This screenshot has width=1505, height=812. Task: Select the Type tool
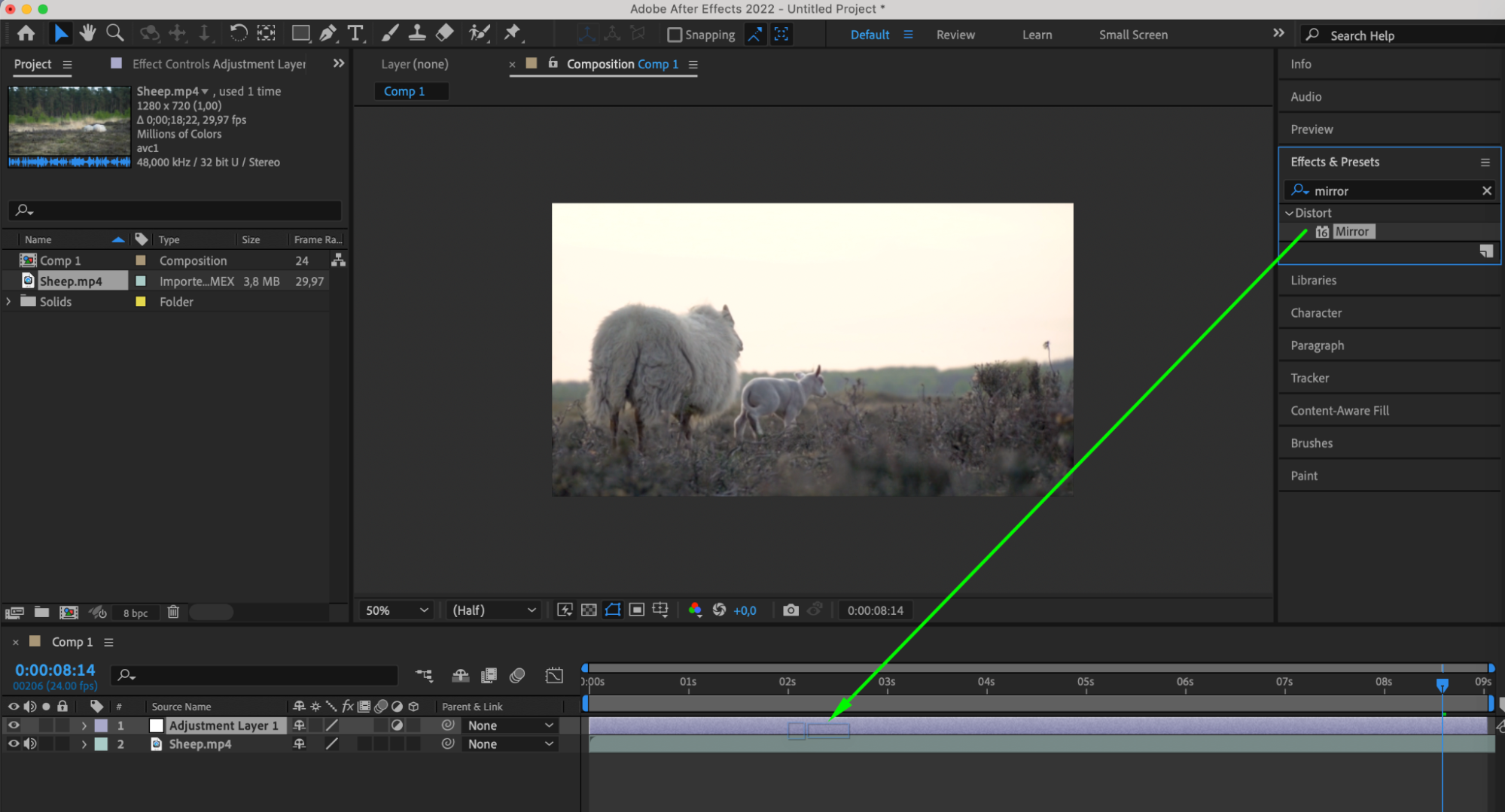click(355, 33)
